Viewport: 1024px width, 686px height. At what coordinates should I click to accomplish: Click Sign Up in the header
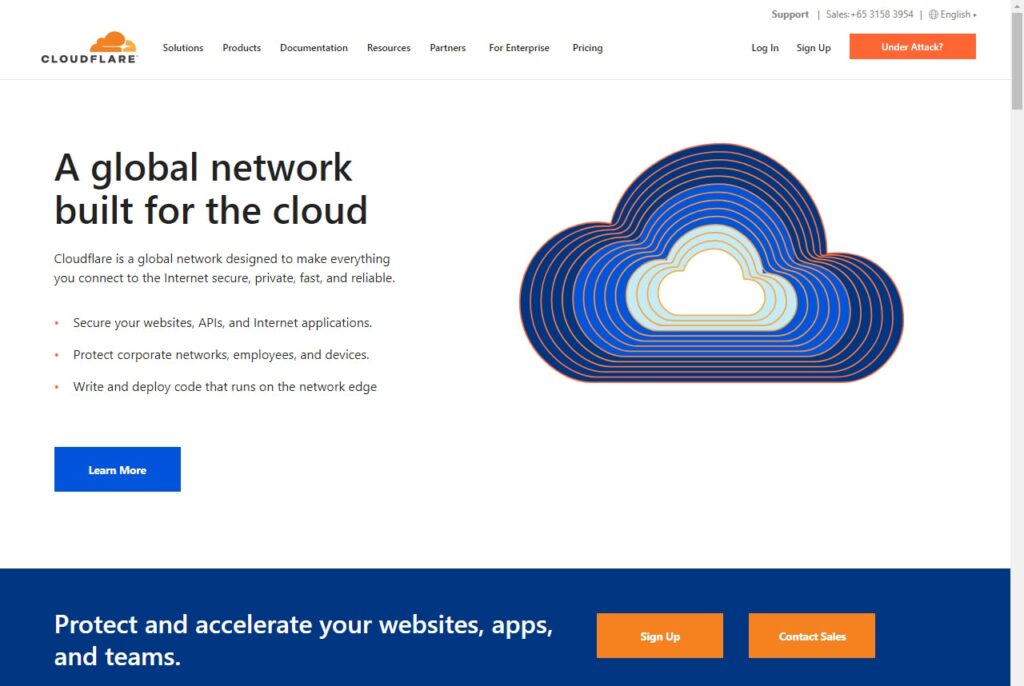point(814,48)
